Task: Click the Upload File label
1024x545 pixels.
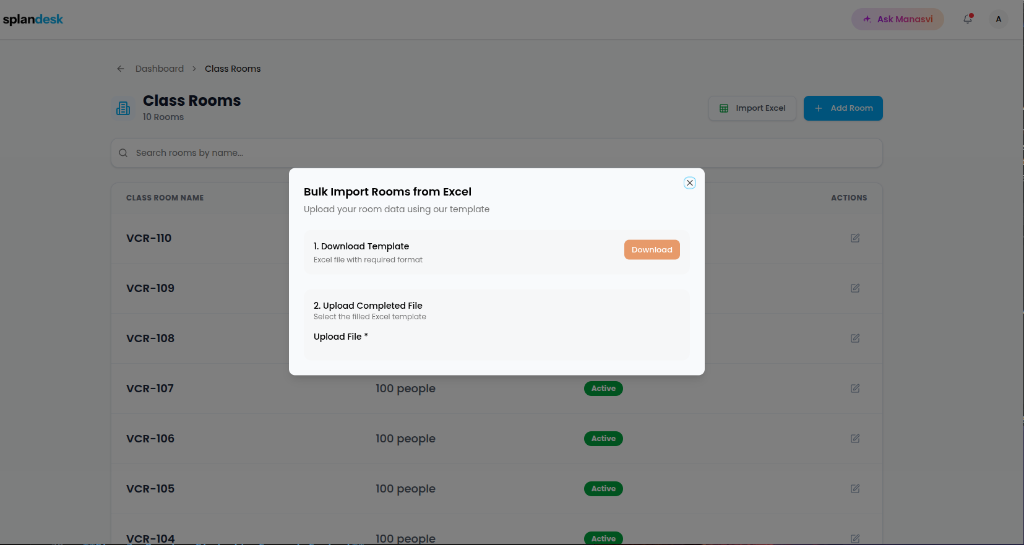Action: click(340, 337)
